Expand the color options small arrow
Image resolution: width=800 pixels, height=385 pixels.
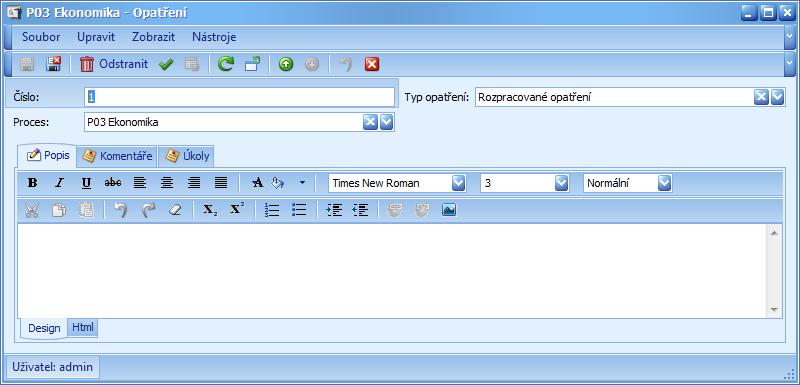[302, 183]
